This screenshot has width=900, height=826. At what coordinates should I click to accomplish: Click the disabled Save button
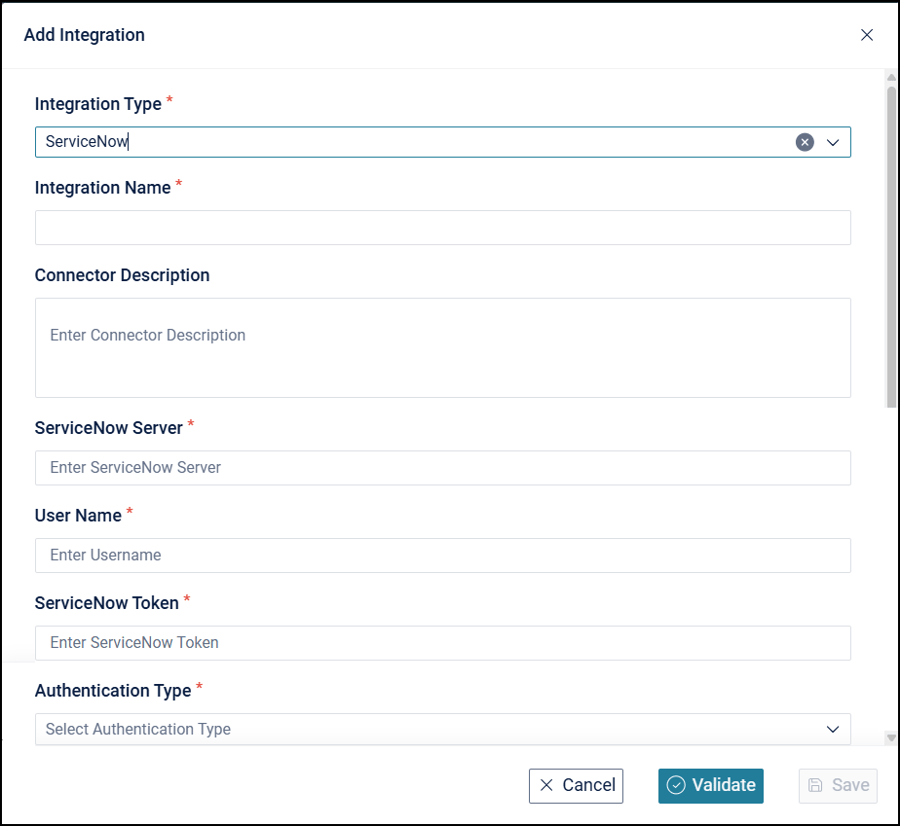(837, 786)
